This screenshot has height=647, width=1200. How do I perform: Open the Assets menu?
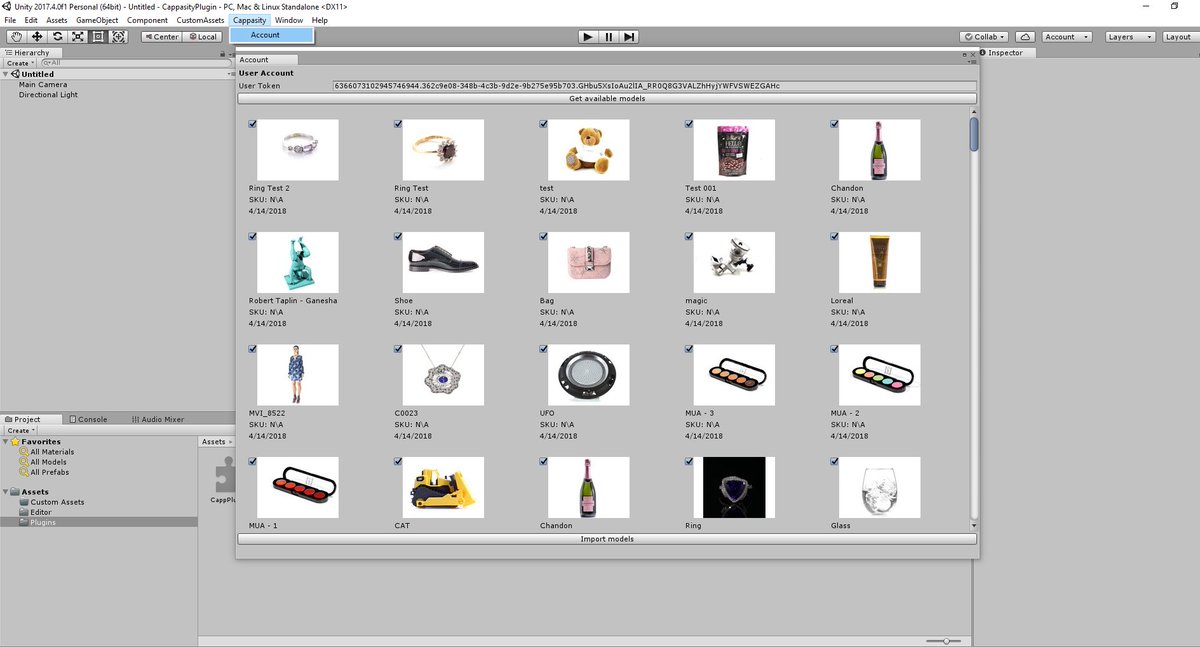57,20
